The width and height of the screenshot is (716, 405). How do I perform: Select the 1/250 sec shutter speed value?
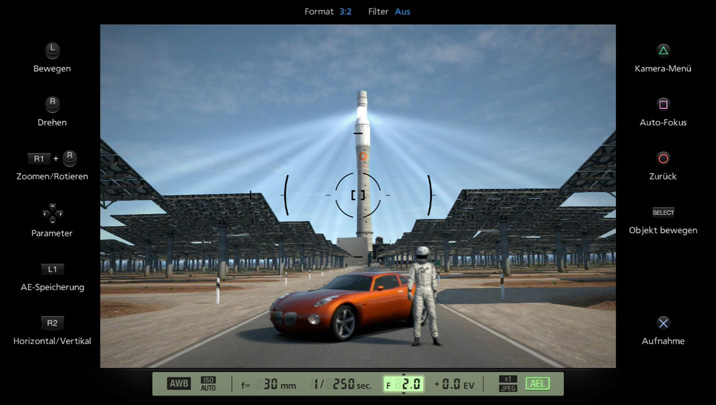tap(339, 384)
